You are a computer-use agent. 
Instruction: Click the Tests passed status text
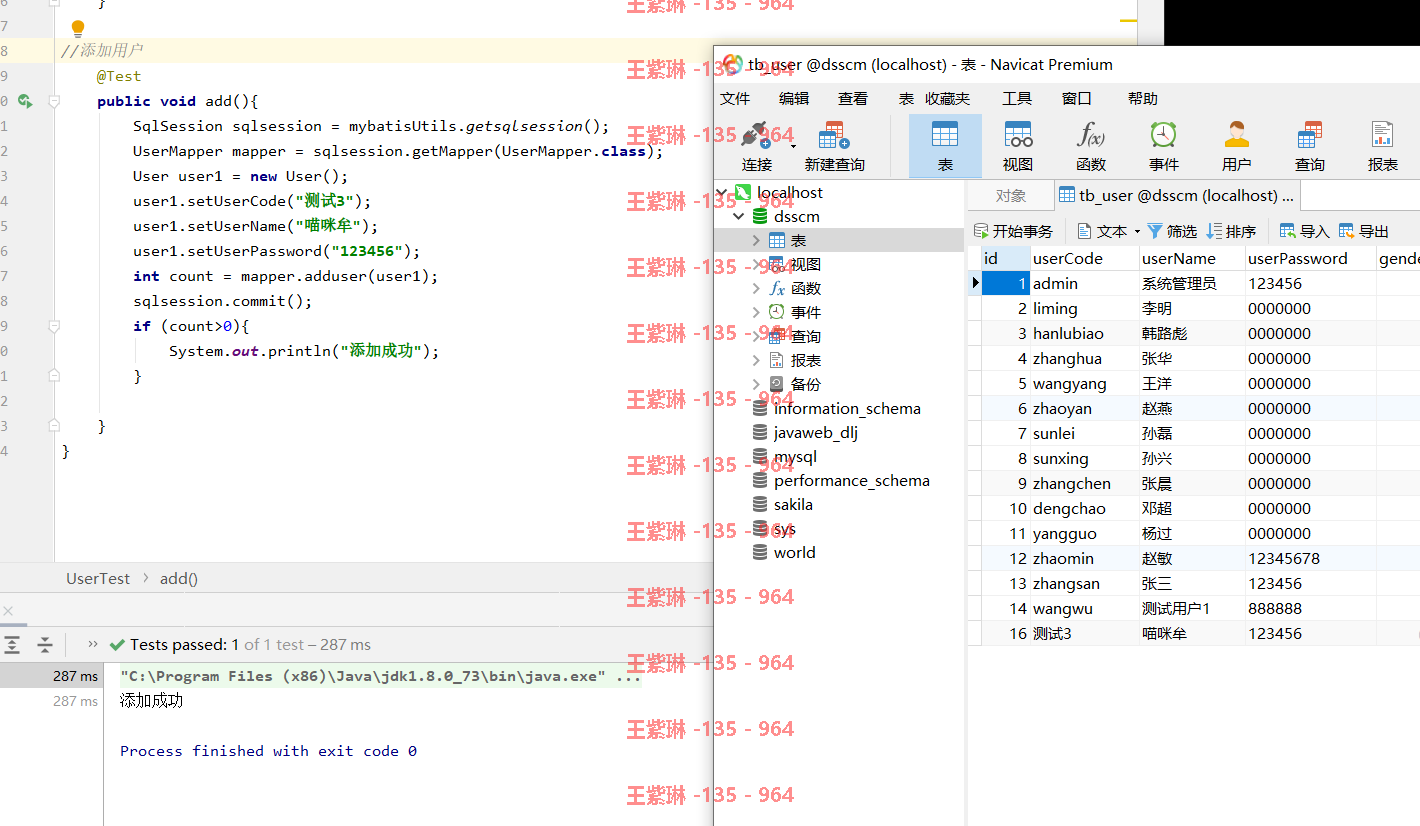(250, 645)
